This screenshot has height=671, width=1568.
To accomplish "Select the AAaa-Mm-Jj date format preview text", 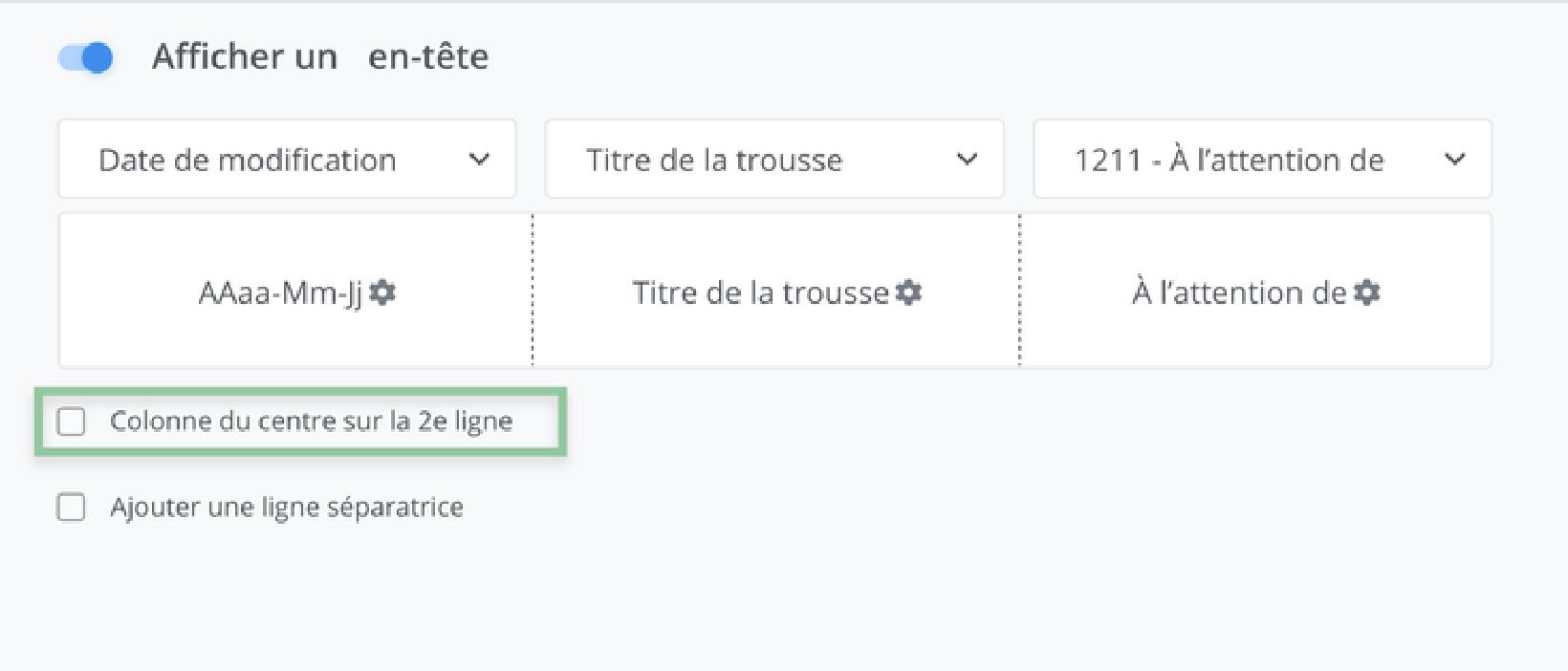I will pyautogui.click(x=280, y=292).
